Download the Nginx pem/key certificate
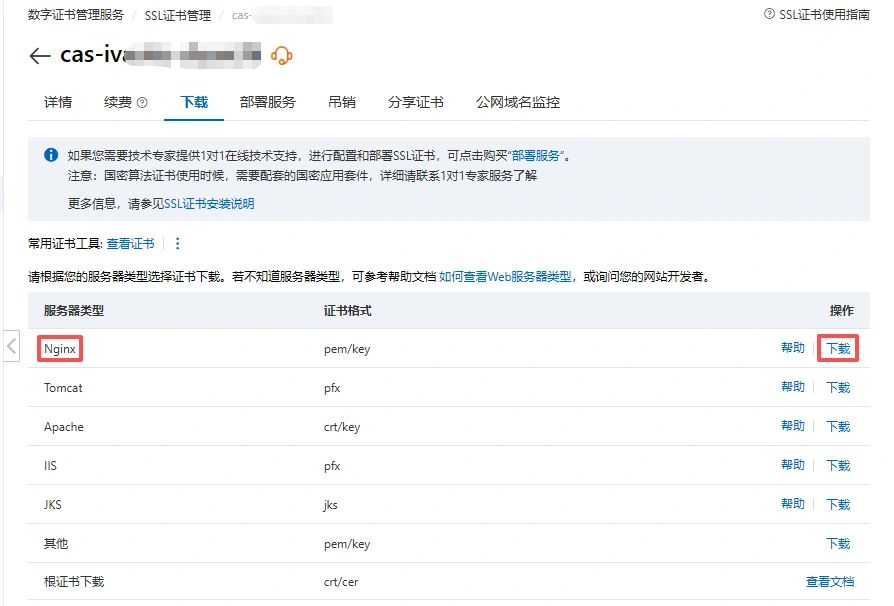This screenshot has width=894, height=606. point(838,348)
